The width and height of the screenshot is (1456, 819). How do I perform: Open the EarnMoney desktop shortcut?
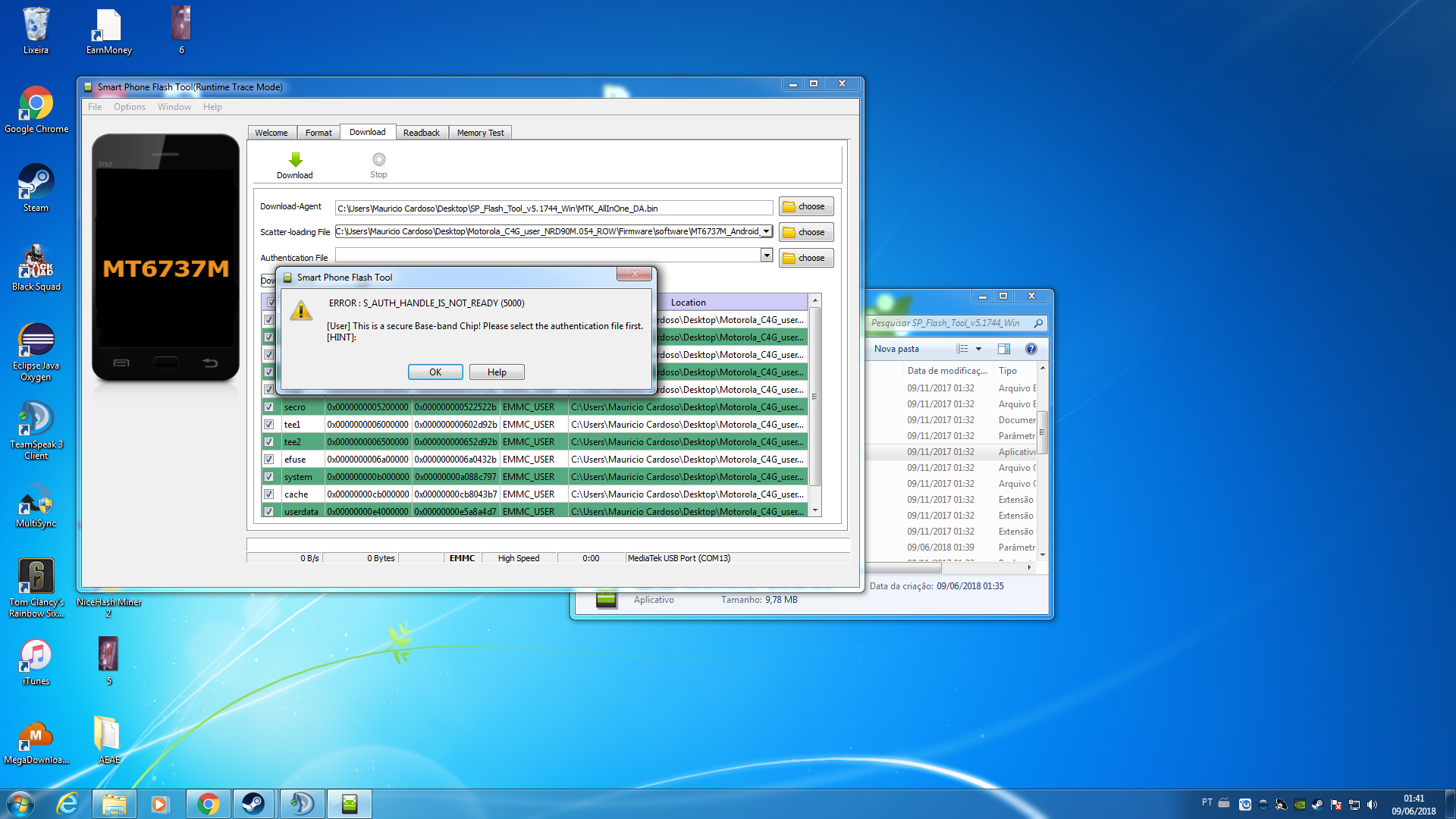coord(108,32)
